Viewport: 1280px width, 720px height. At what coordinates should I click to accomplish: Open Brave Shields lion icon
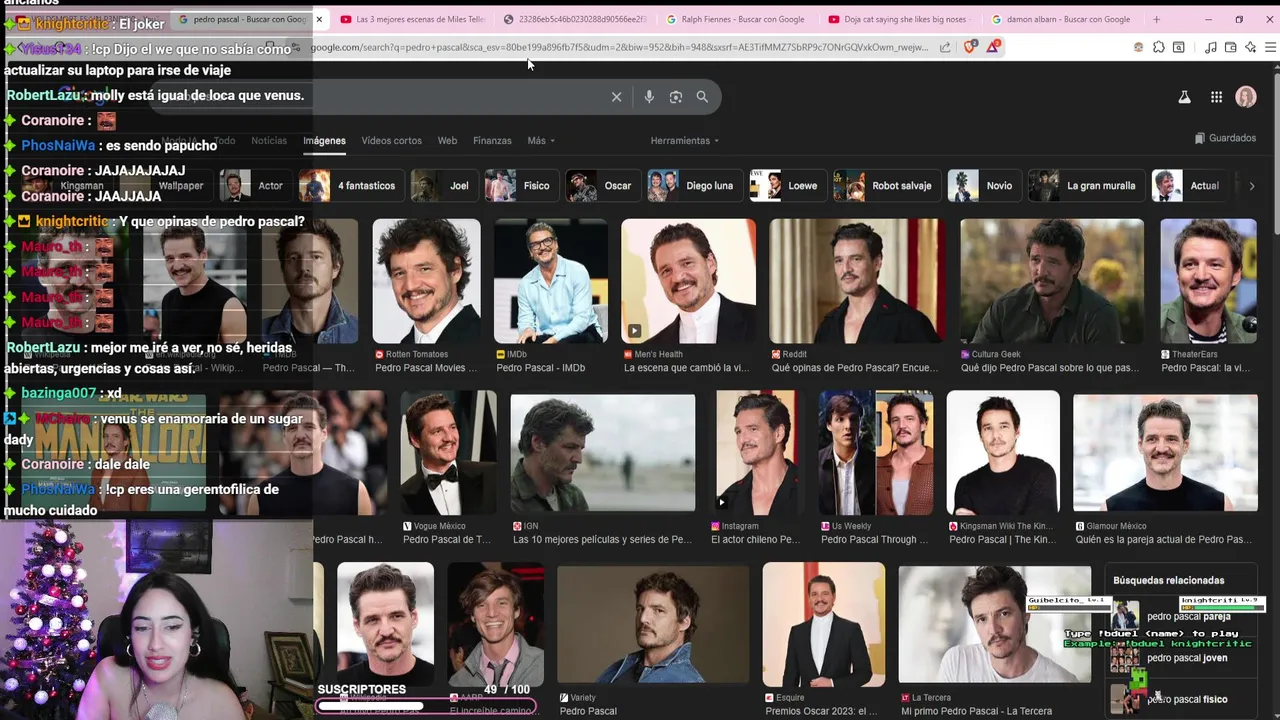tap(970, 47)
